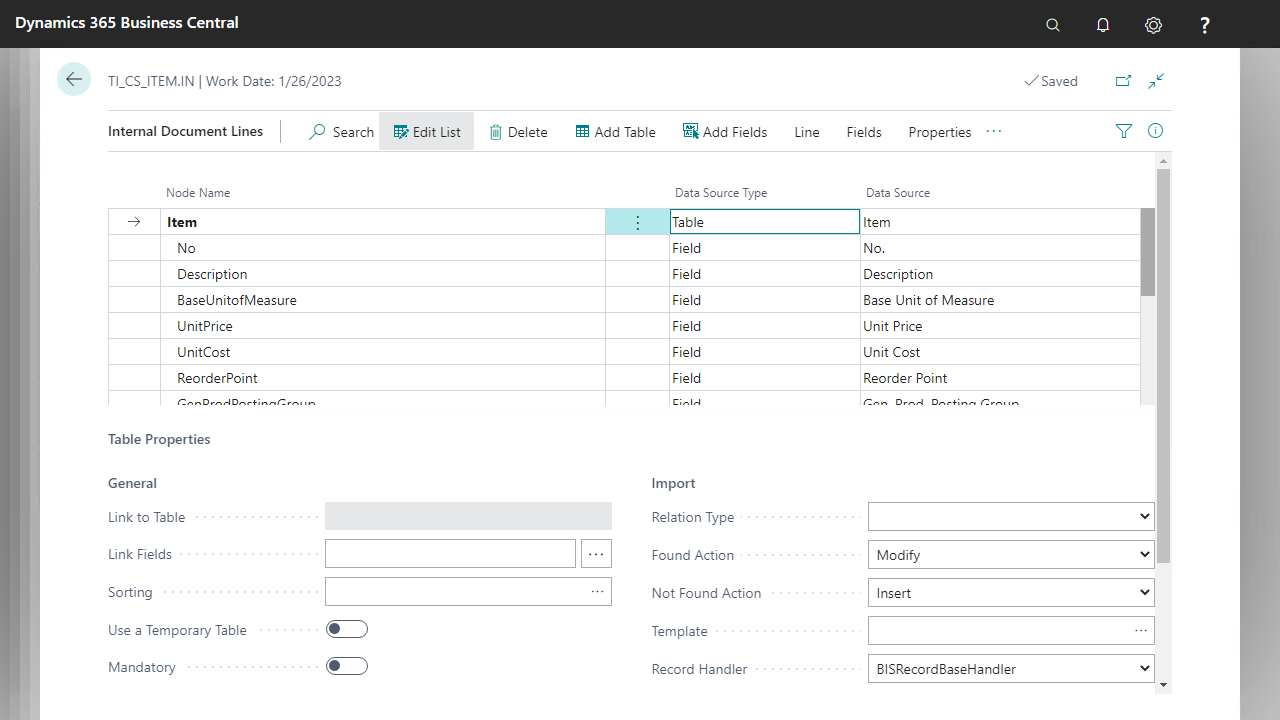1280x720 pixels.
Task: Click the Link Fields input box
Action: pyautogui.click(x=450, y=554)
